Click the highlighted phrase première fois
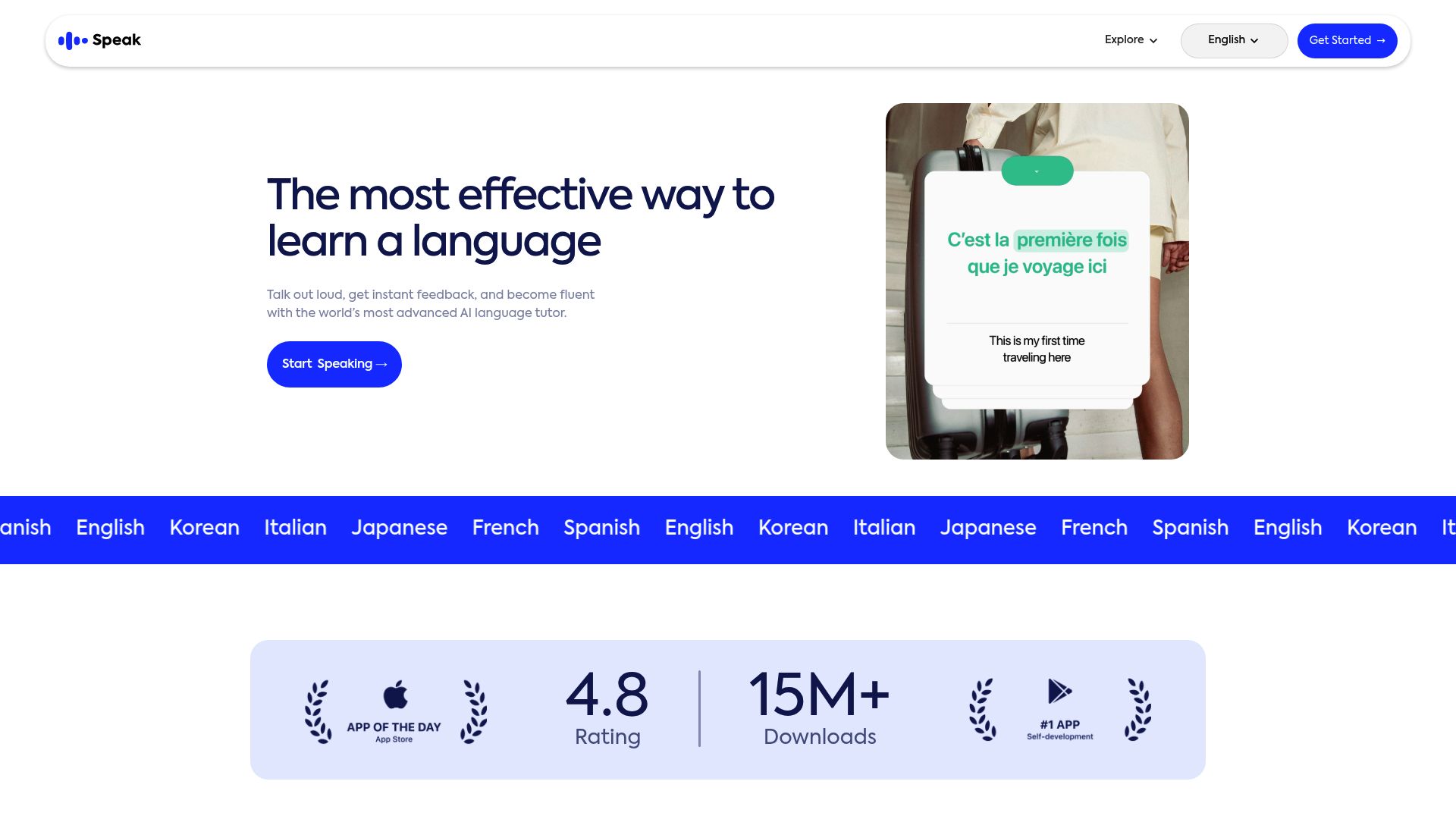 click(x=1070, y=240)
